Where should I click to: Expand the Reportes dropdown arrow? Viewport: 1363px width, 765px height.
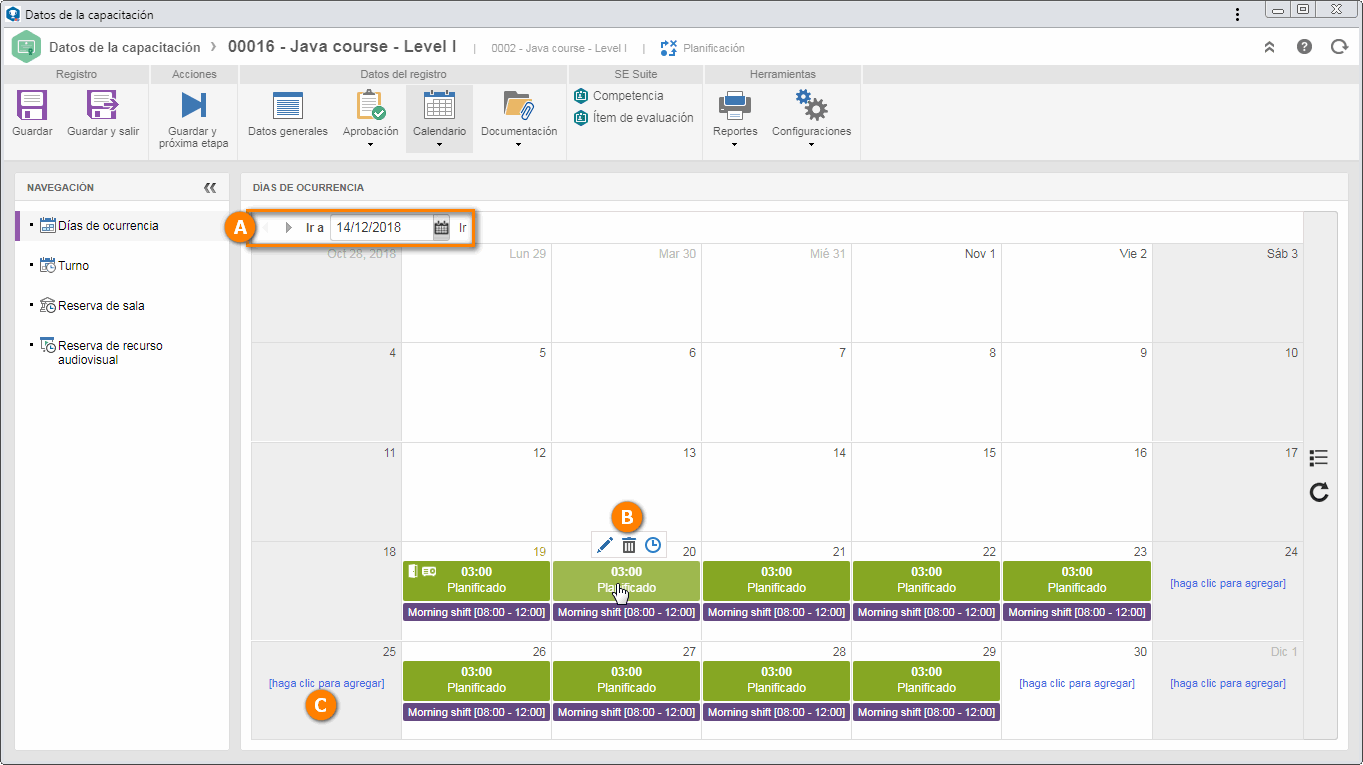735,144
